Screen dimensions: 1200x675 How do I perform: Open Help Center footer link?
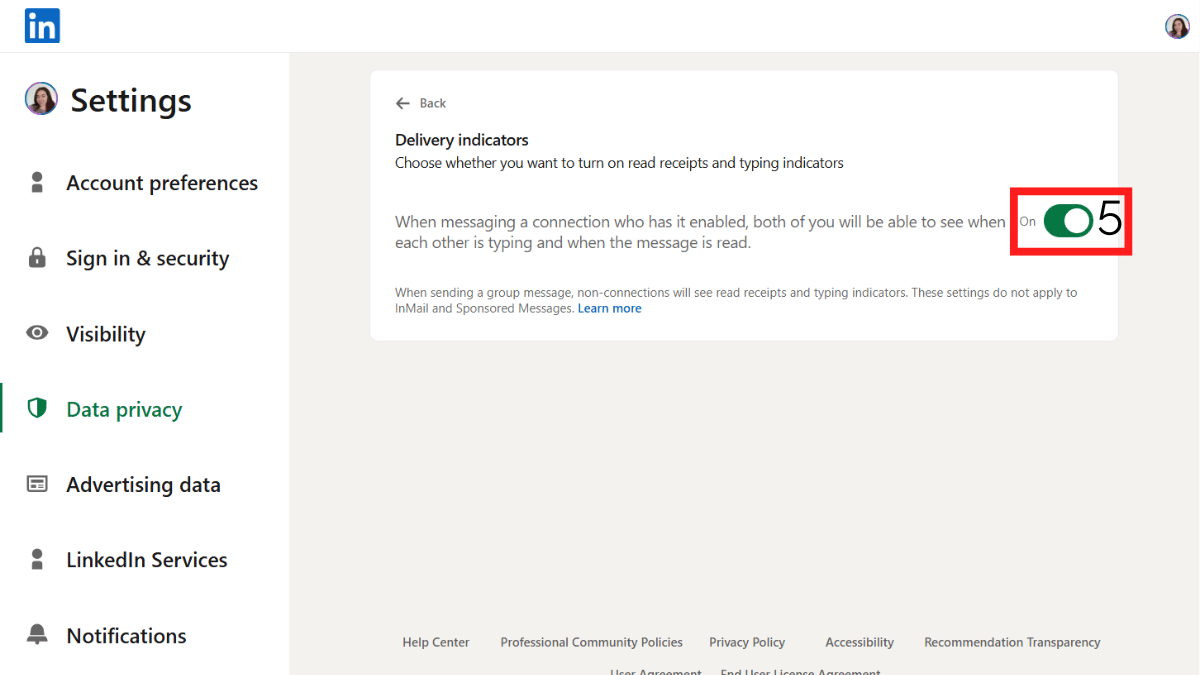[436, 642]
